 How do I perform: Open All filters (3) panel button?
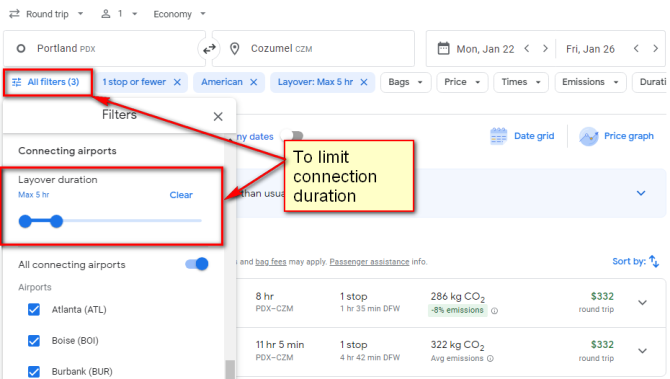(47, 82)
